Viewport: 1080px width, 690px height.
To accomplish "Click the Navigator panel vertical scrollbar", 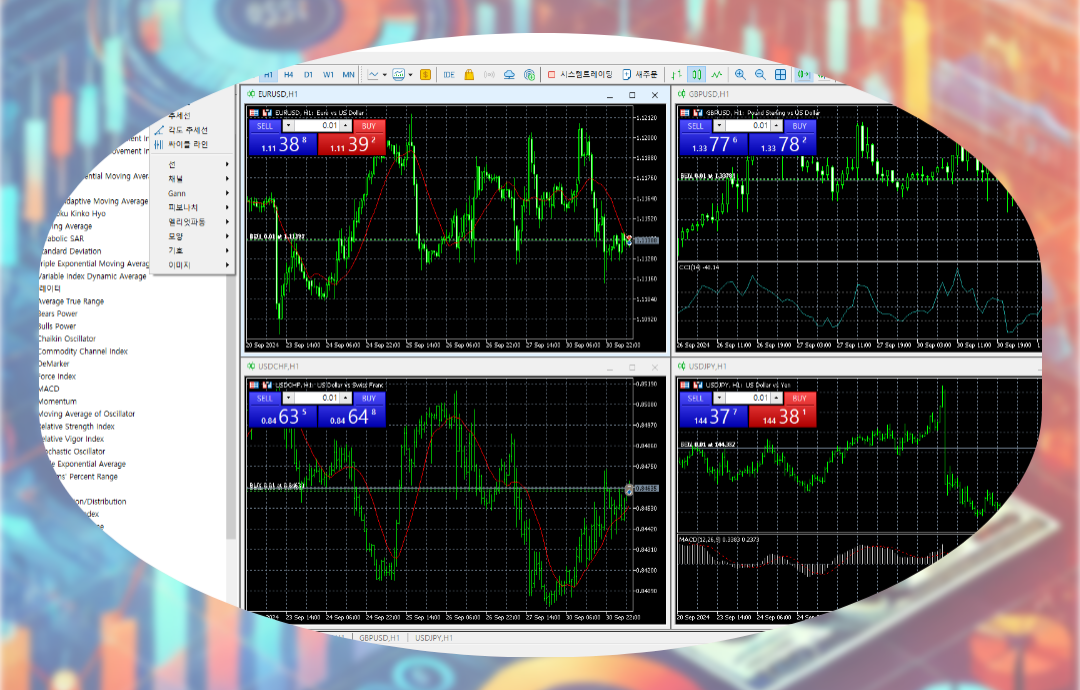I will tap(231, 406).
